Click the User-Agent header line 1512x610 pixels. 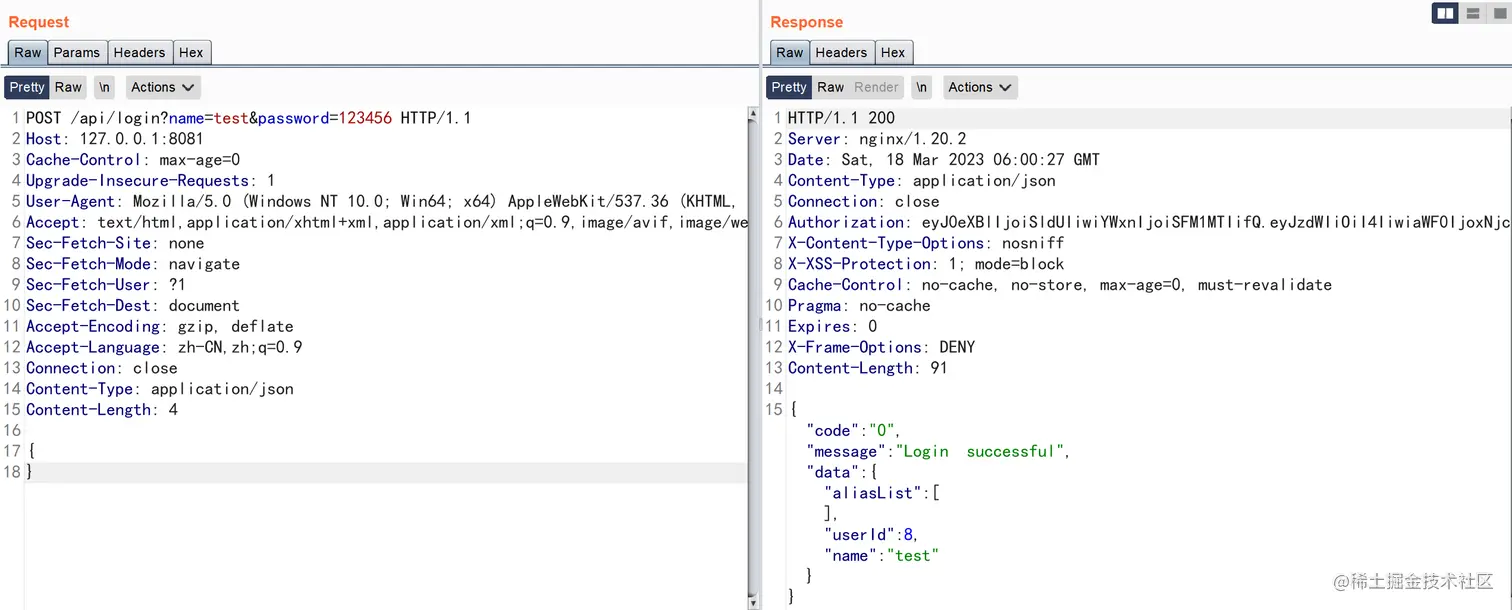click(x=381, y=201)
